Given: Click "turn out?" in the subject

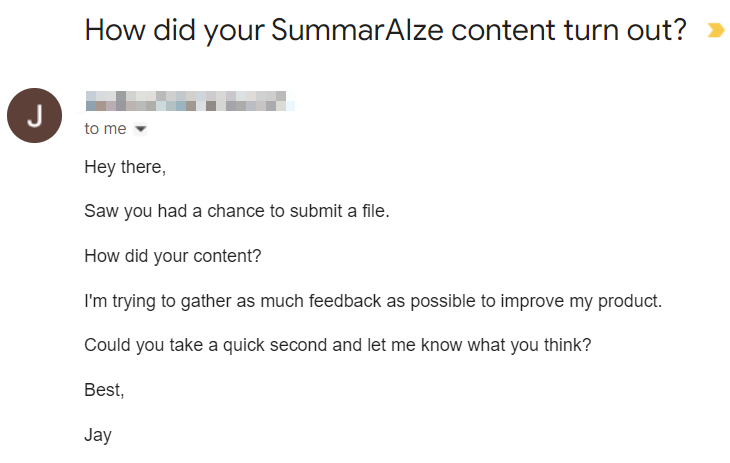Looking at the screenshot, I should click(625, 31).
